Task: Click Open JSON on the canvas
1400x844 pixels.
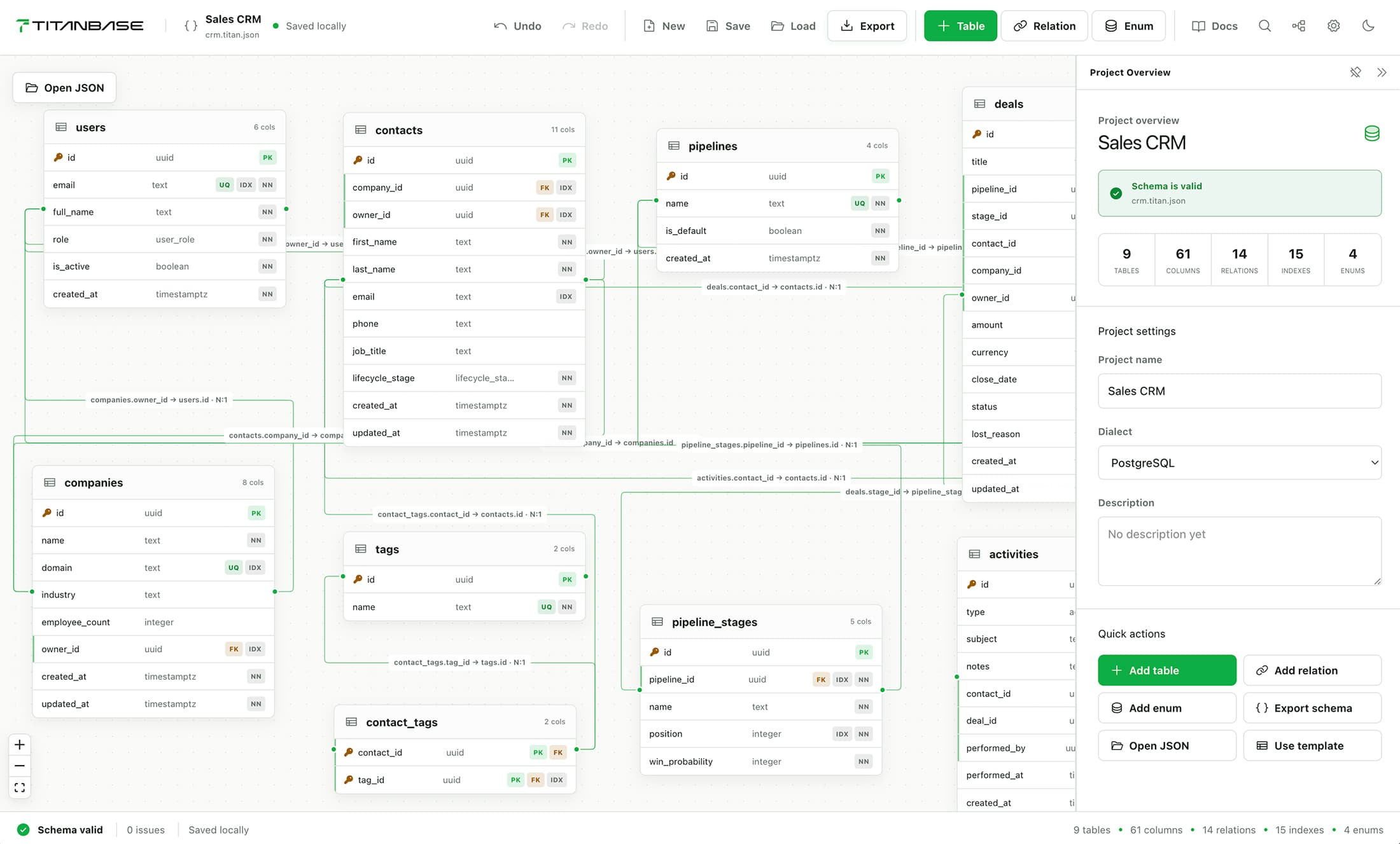Action: pyautogui.click(x=64, y=88)
